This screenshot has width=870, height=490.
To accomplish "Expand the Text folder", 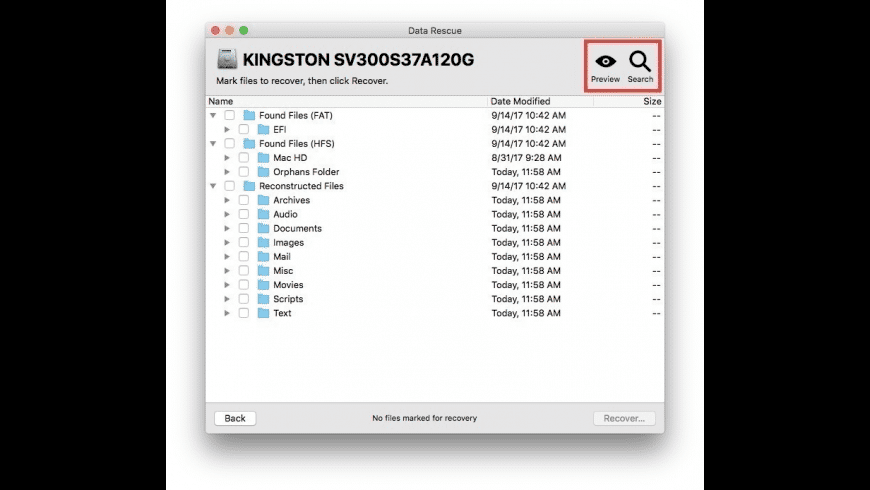I will point(227,313).
